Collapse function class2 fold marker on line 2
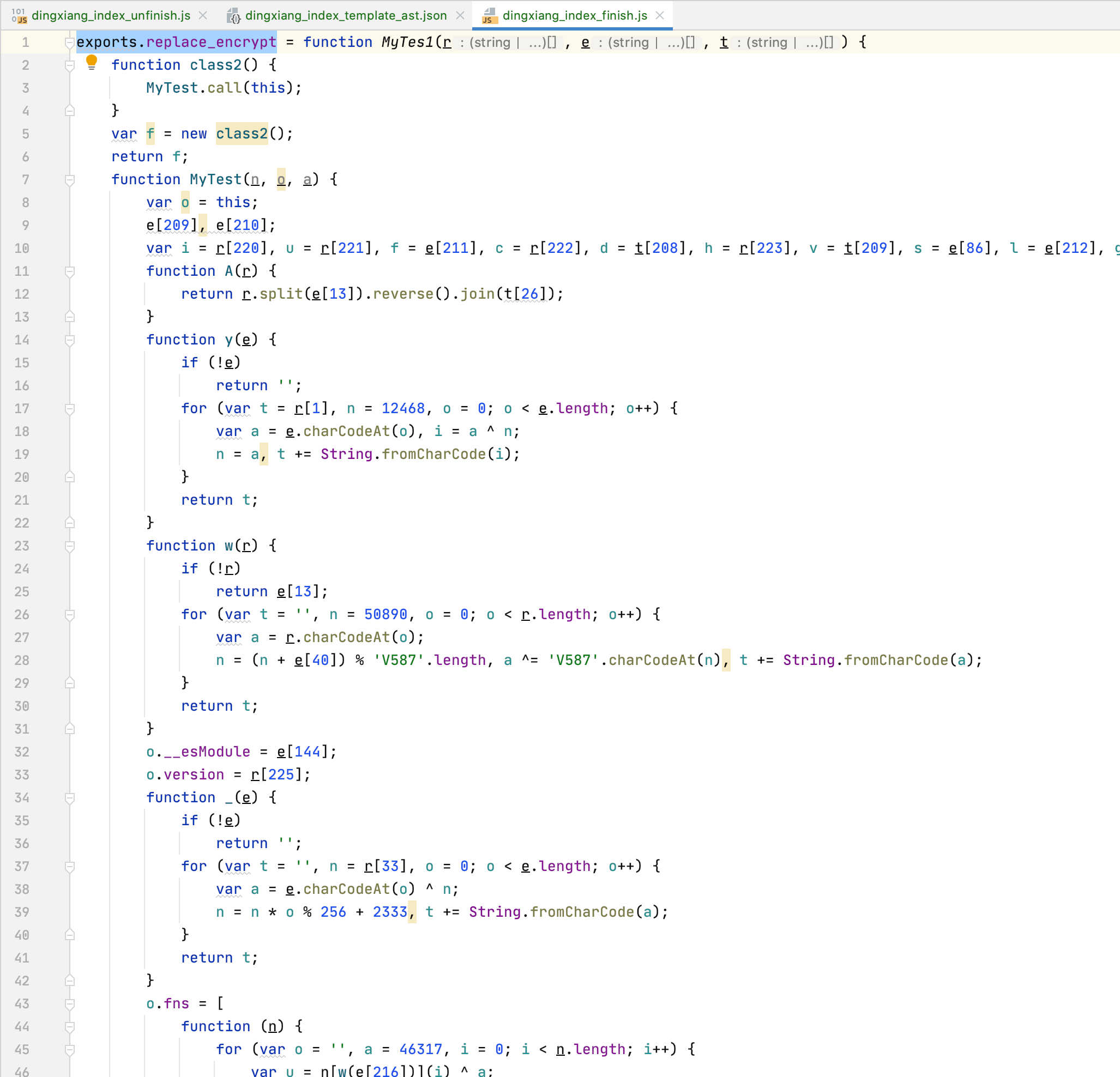This screenshot has width=1120, height=1077. click(70, 65)
